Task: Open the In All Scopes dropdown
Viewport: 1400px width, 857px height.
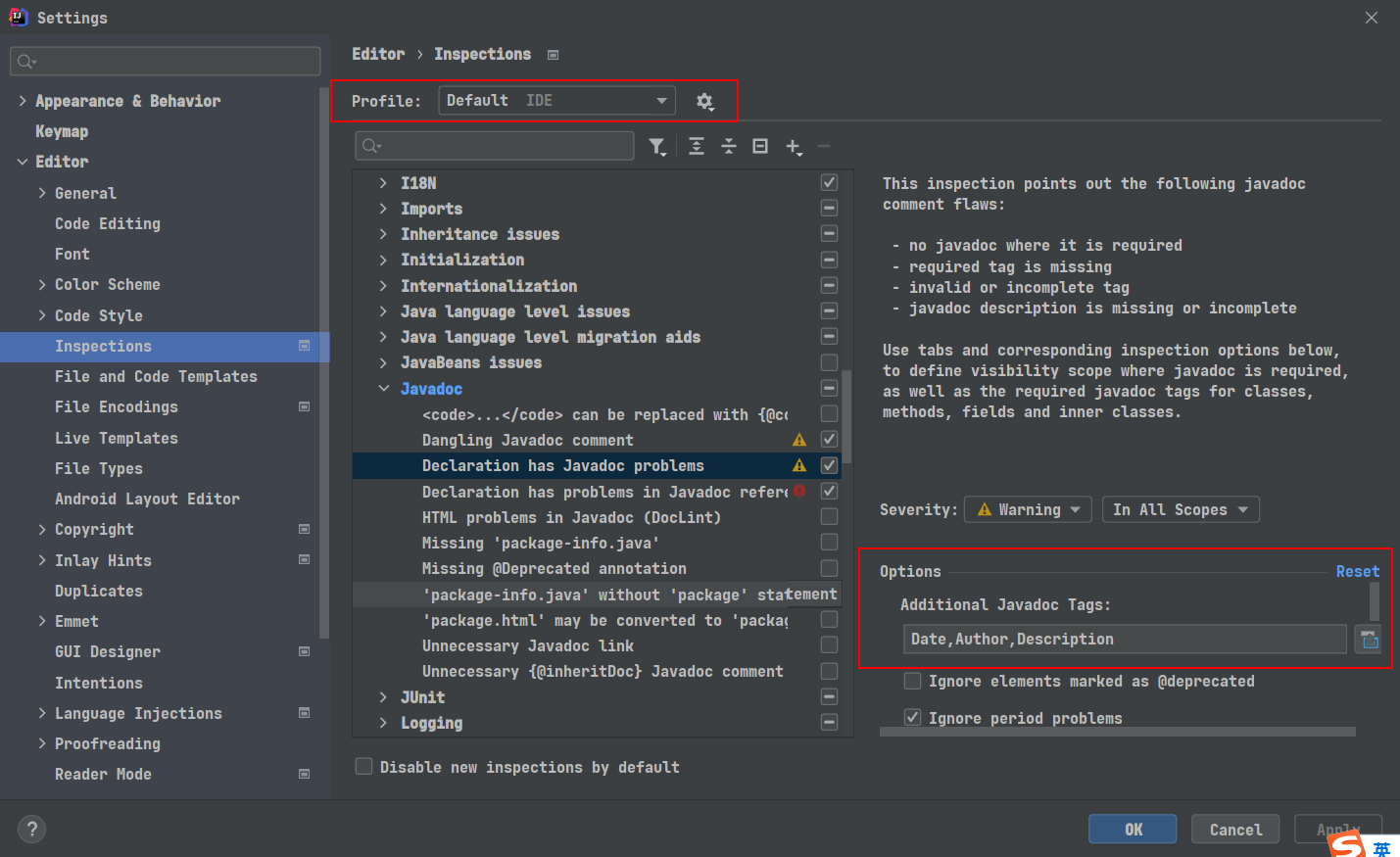Action: point(1181,509)
